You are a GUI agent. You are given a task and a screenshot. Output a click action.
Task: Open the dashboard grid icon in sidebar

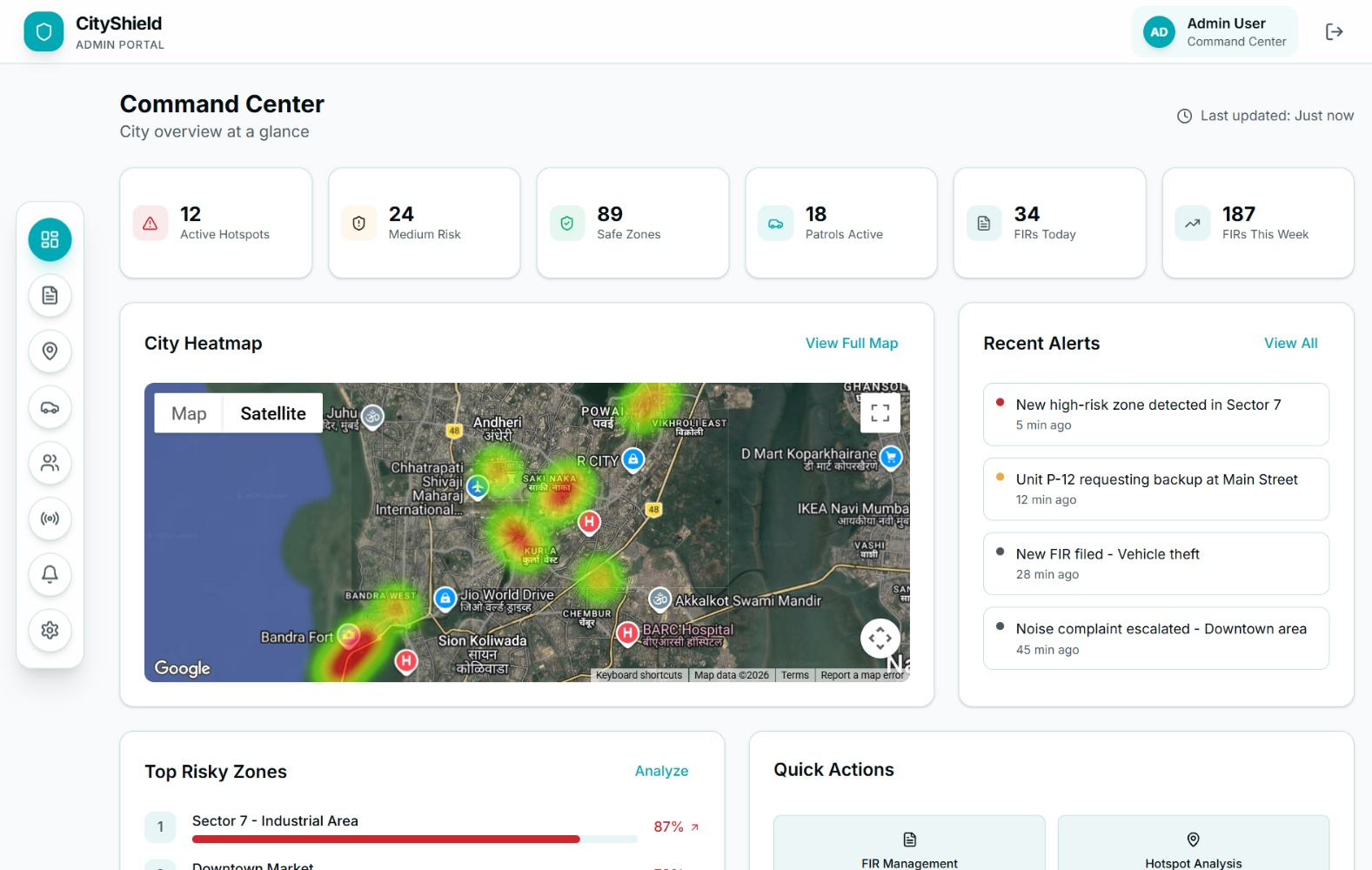(x=50, y=239)
